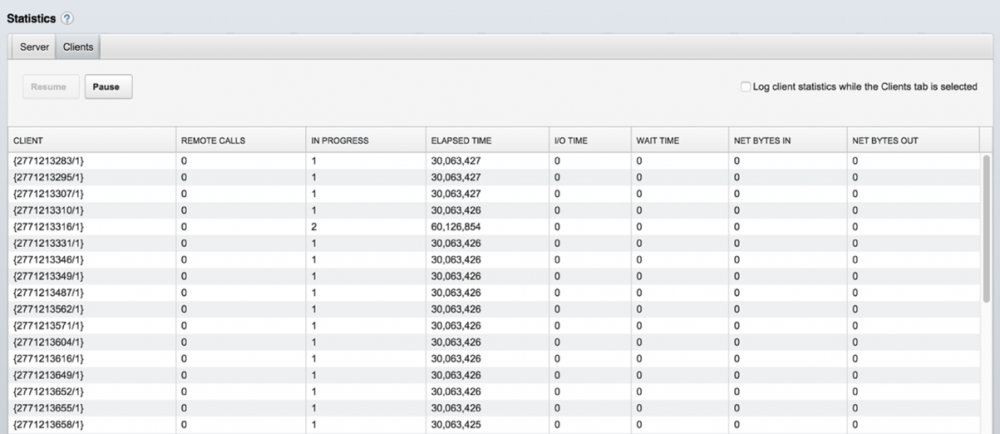Select client row {2771213658/1}
This screenshot has width=1000, height=434.
(494, 424)
